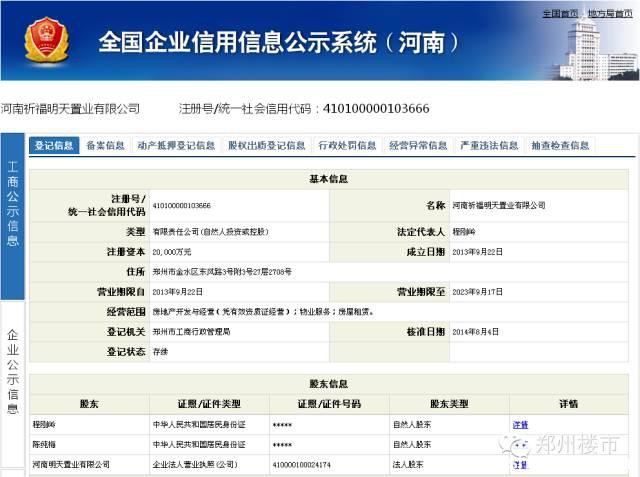Click the 股东类型 column header

point(449,404)
